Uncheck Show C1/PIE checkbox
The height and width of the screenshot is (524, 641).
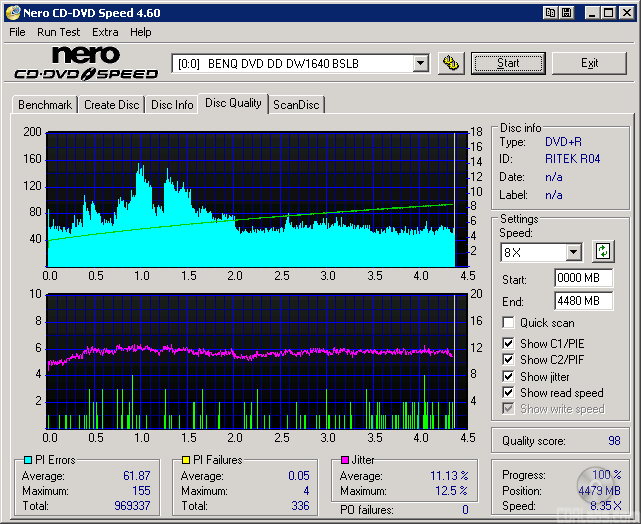[509, 344]
